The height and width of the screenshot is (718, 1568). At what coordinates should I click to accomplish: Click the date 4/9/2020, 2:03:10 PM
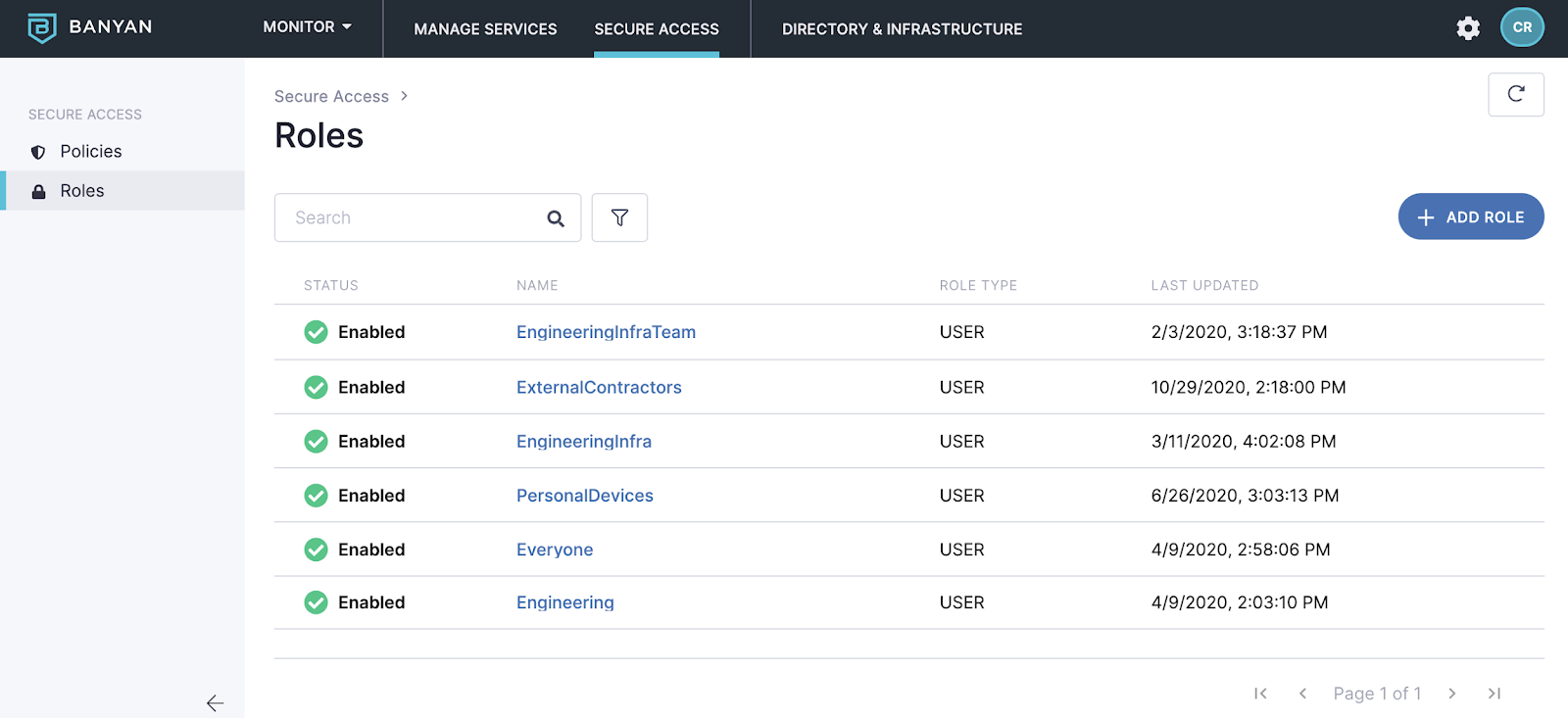pyautogui.click(x=1240, y=602)
